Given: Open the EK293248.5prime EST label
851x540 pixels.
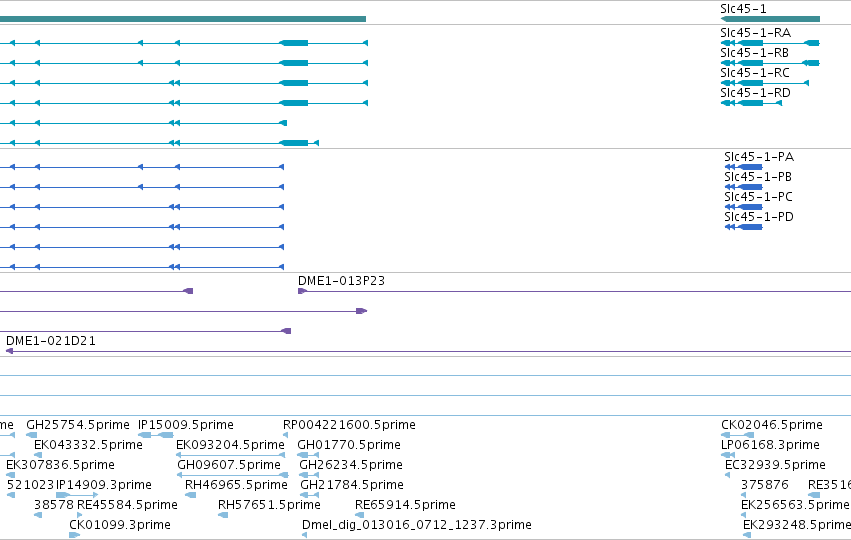Looking at the screenshot, I should pos(797,525).
